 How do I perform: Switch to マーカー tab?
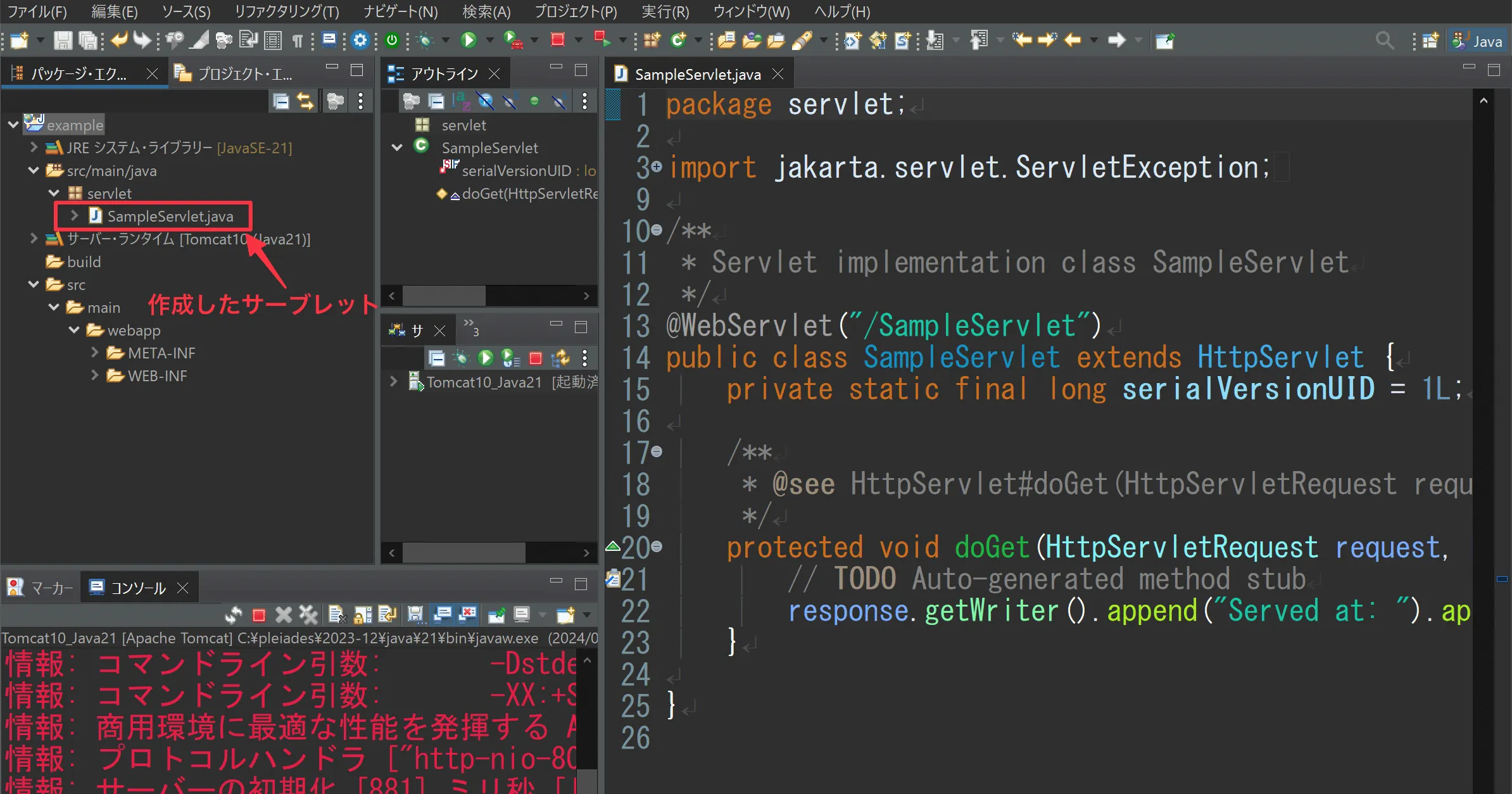click(x=41, y=588)
